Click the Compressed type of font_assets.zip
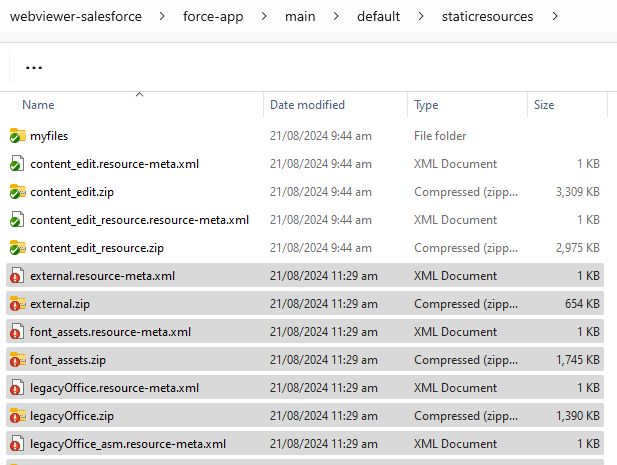The width and height of the screenshot is (617, 465). tap(466, 360)
